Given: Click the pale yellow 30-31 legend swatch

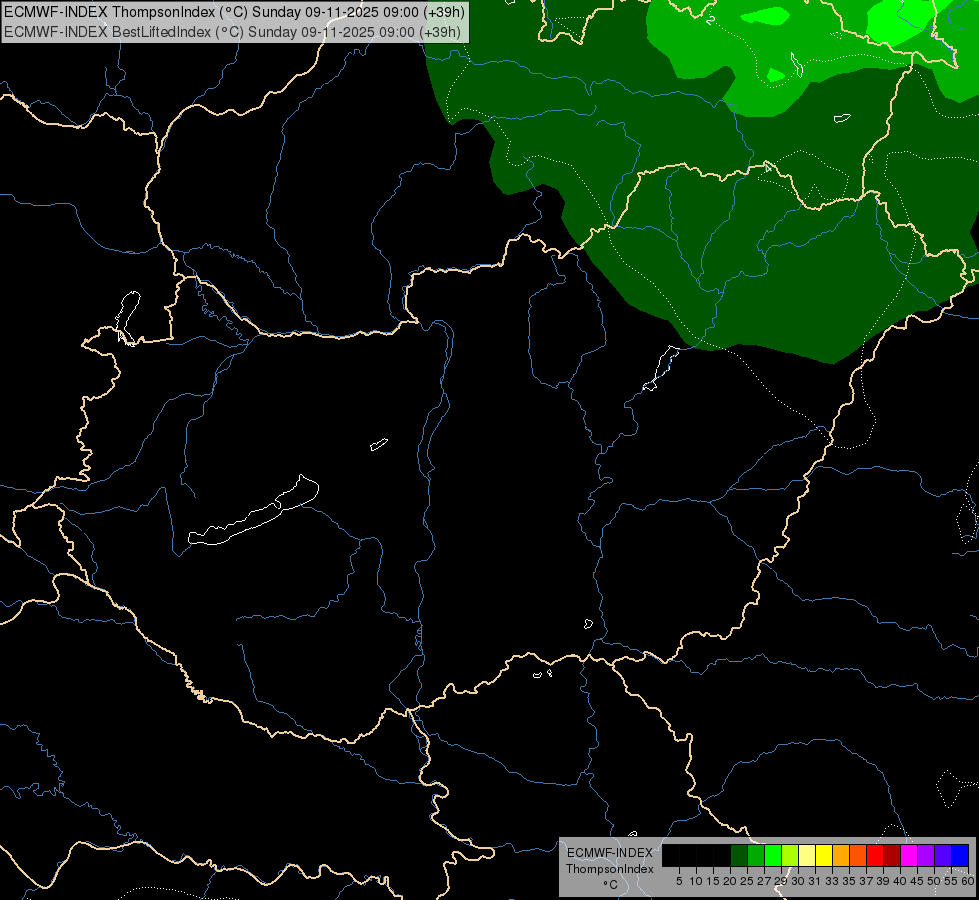Looking at the screenshot, I should click(807, 855).
